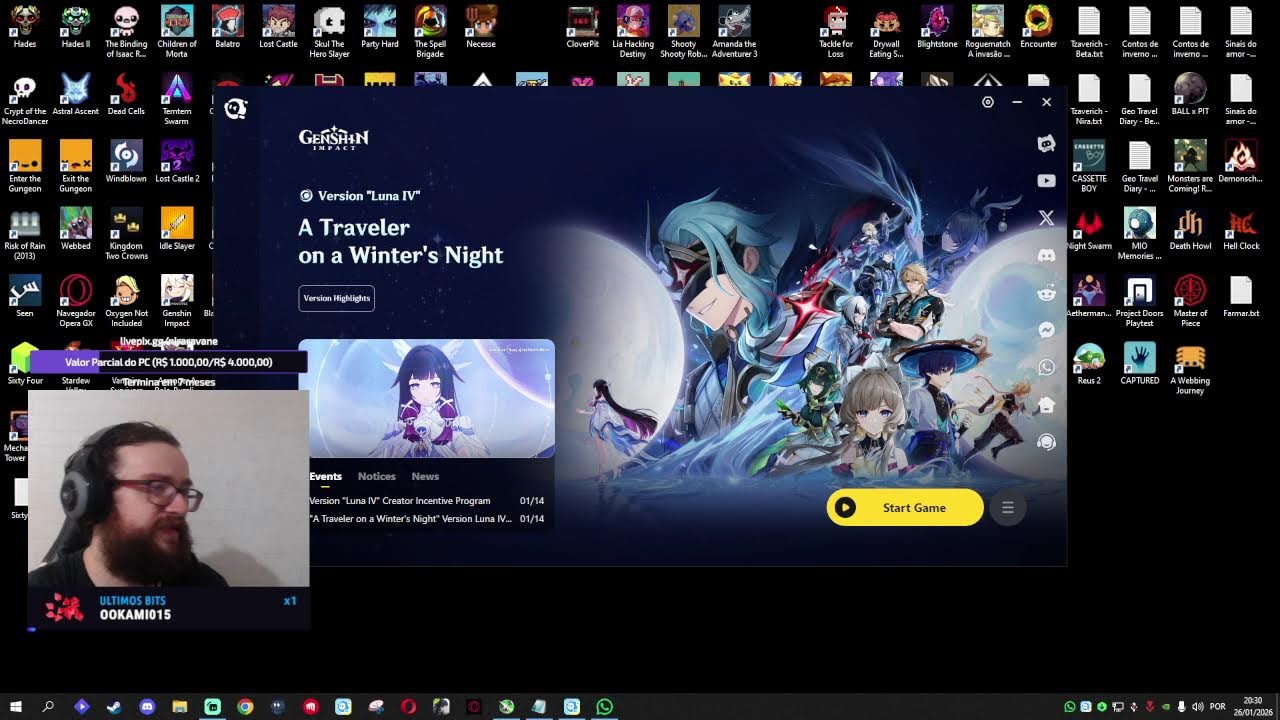This screenshot has height=720, width=1280.
Task: Open X (Twitter) link in launcher sidebar
Action: pos(1046,218)
